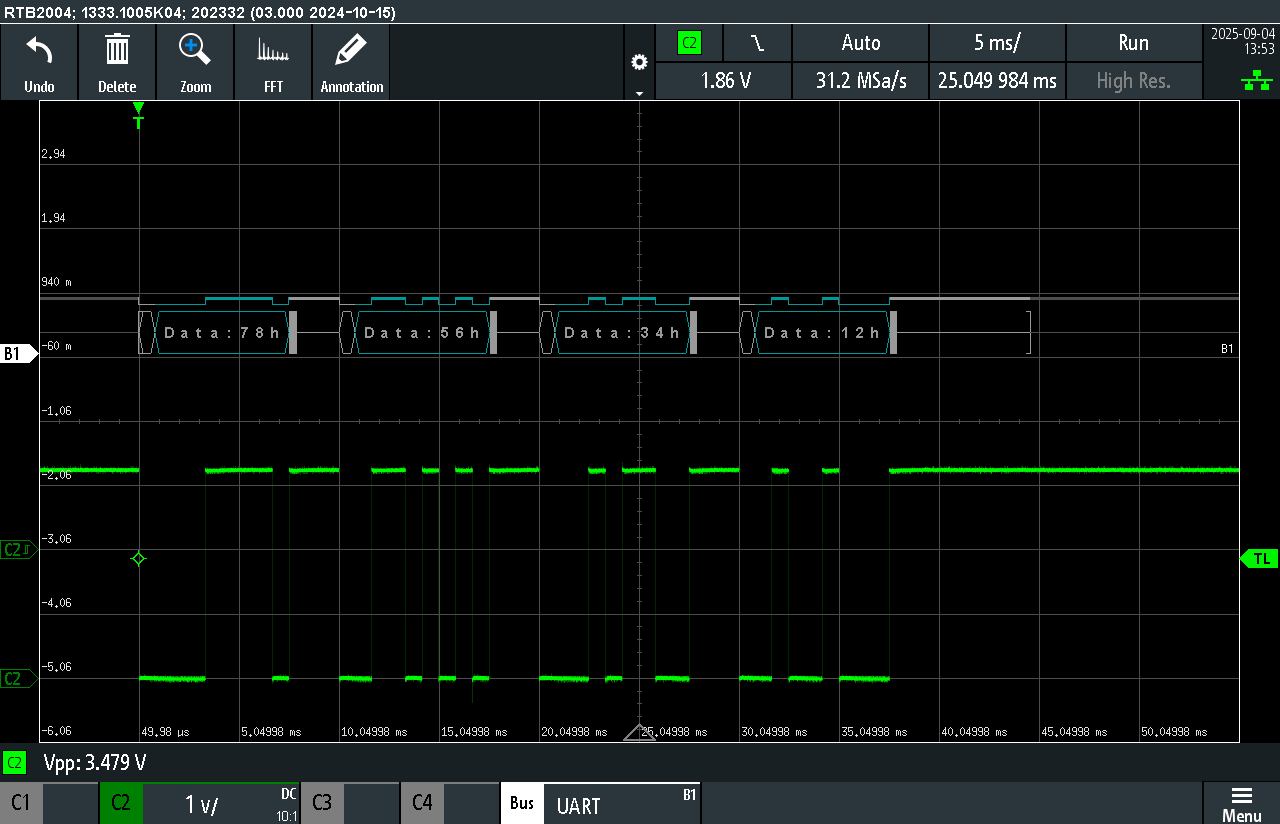Toggle channel C2 button
Image resolution: width=1280 pixels, height=824 pixels.
coord(121,803)
